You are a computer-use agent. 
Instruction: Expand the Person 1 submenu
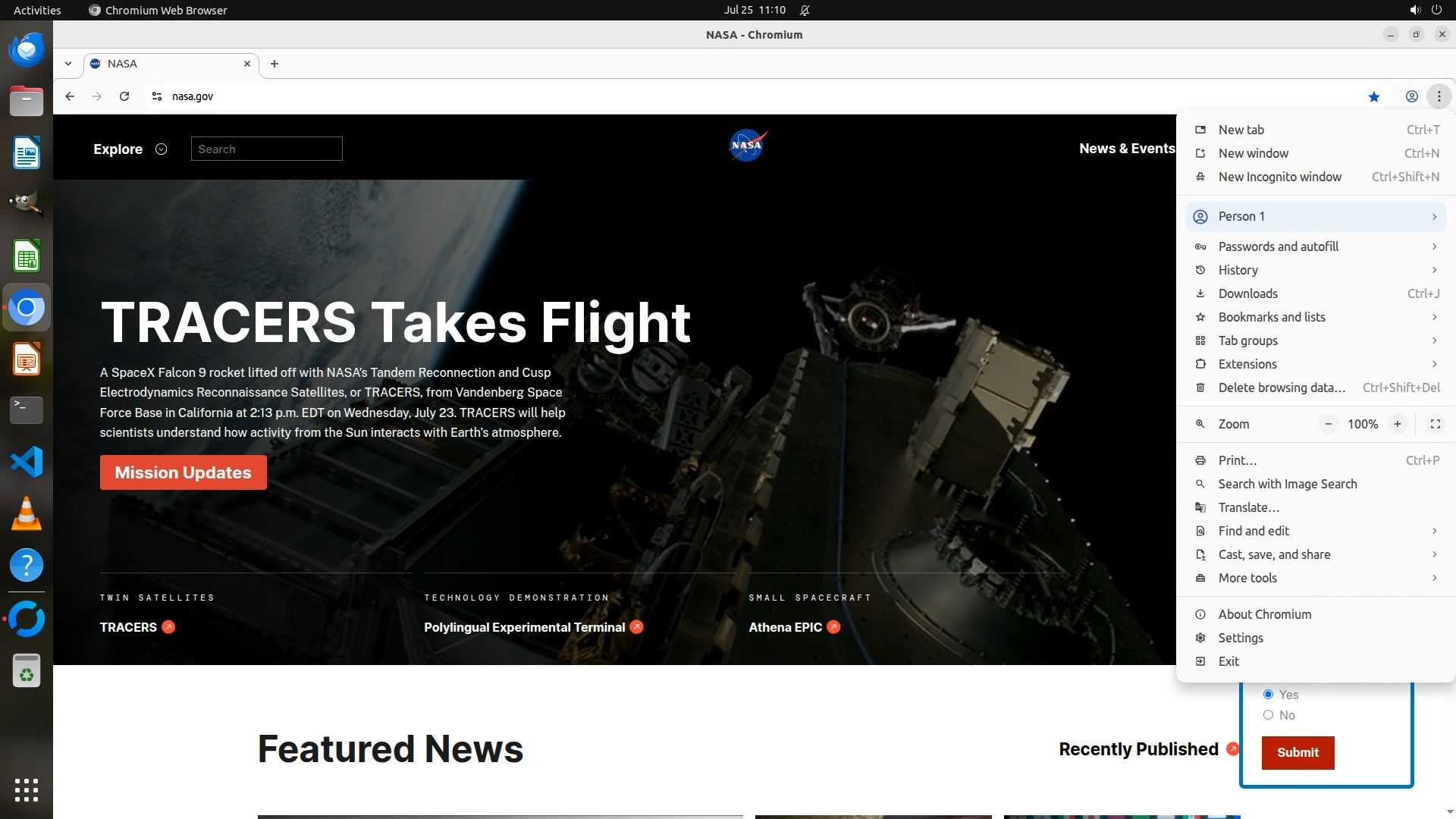coord(1316,217)
